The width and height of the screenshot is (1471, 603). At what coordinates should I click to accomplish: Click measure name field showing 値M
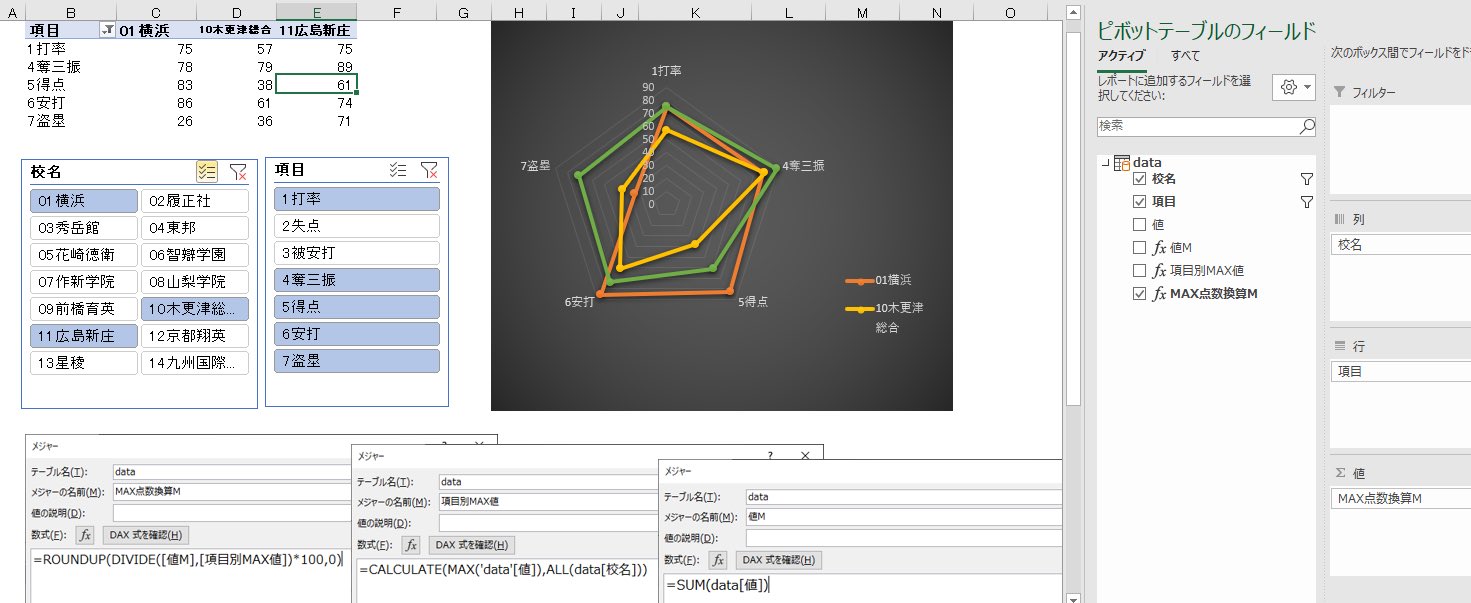[x=903, y=517]
